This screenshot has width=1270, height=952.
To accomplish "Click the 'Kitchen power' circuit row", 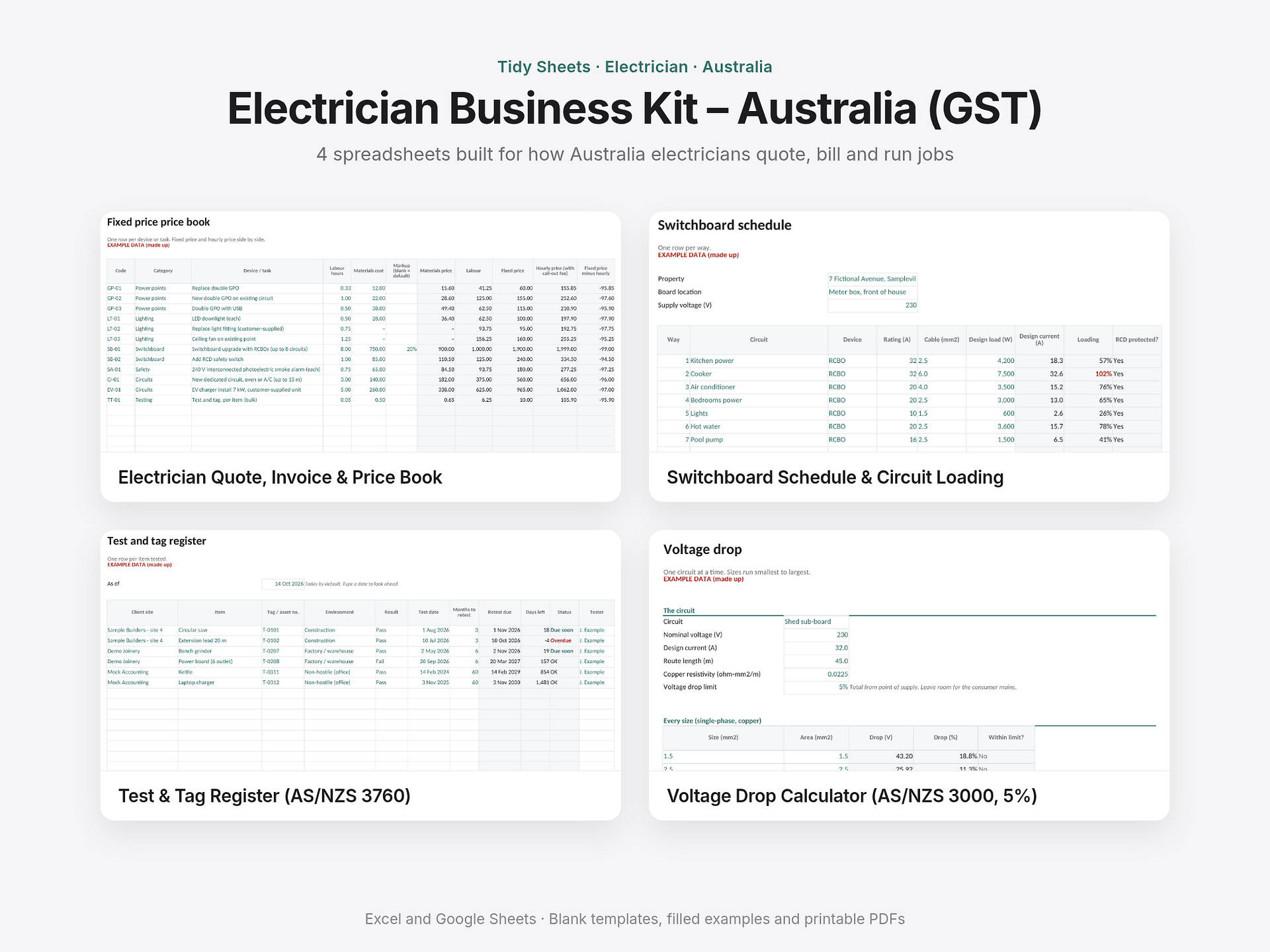I will (910, 361).
